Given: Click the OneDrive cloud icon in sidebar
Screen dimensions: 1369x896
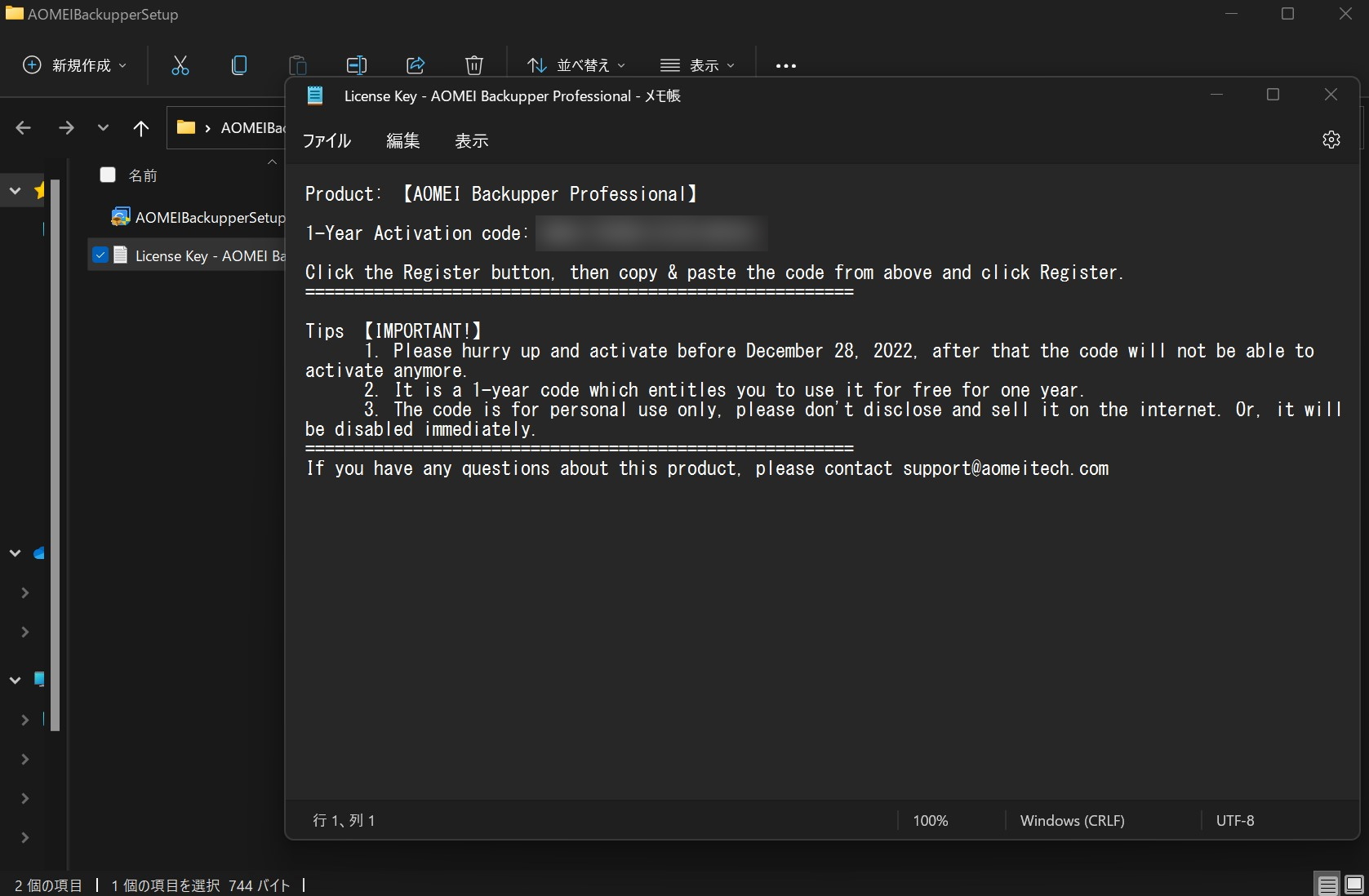Looking at the screenshot, I should tap(39, 553).
